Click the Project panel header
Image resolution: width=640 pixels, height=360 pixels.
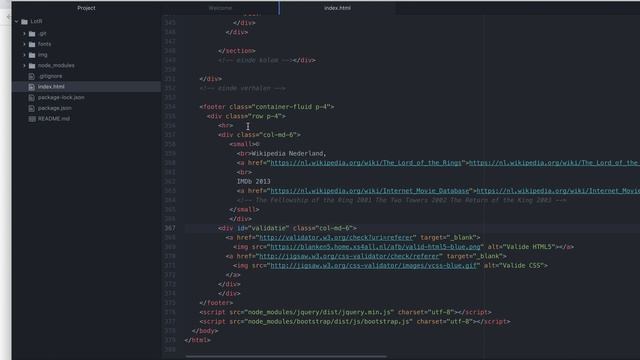(x=86, y=8)
